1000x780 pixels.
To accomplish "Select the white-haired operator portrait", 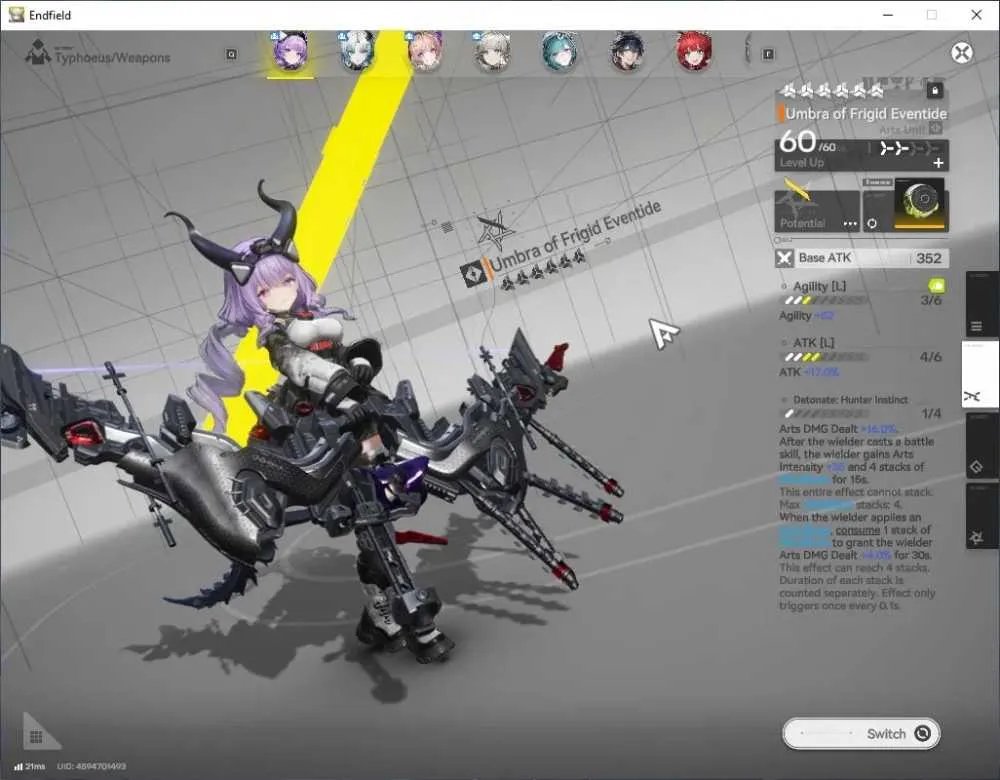I will [357, 50].
